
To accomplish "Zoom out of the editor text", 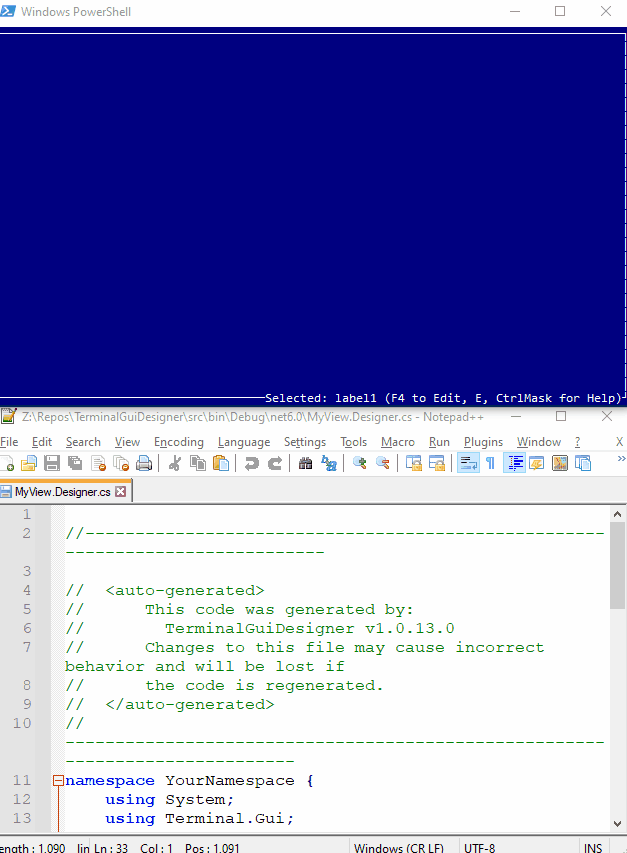I will [382, 463].
